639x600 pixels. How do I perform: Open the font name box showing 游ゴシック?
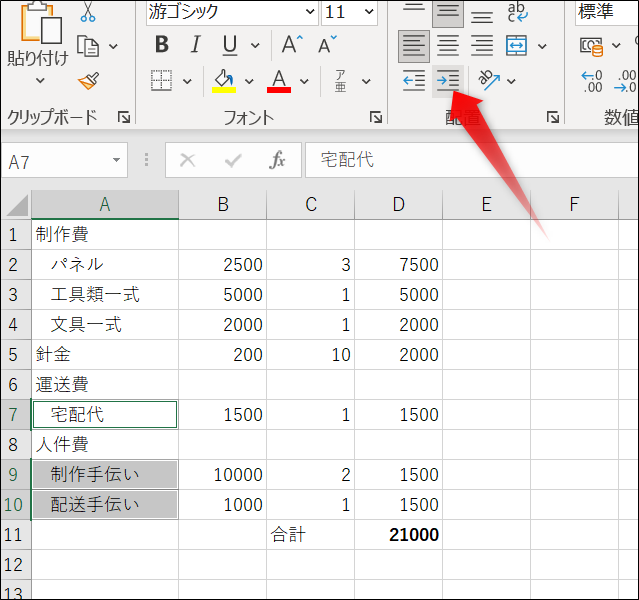(231, 11)
